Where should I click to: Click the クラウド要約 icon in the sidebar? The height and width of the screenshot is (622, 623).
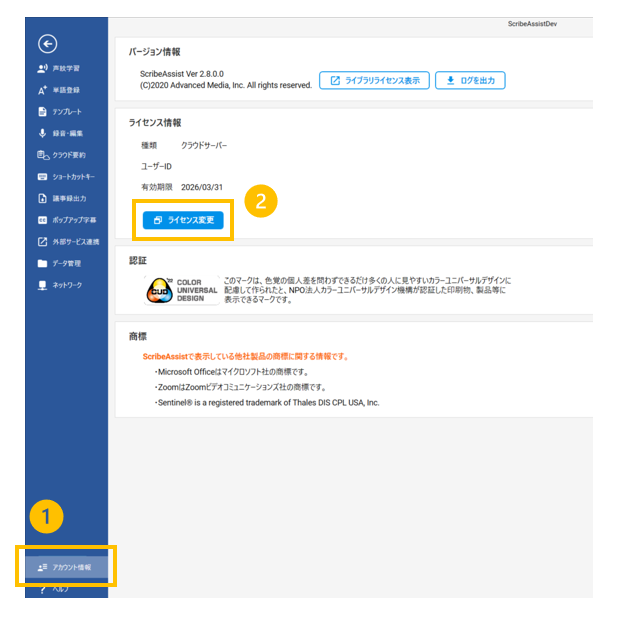pyautogui.click(x=42, y=155)
